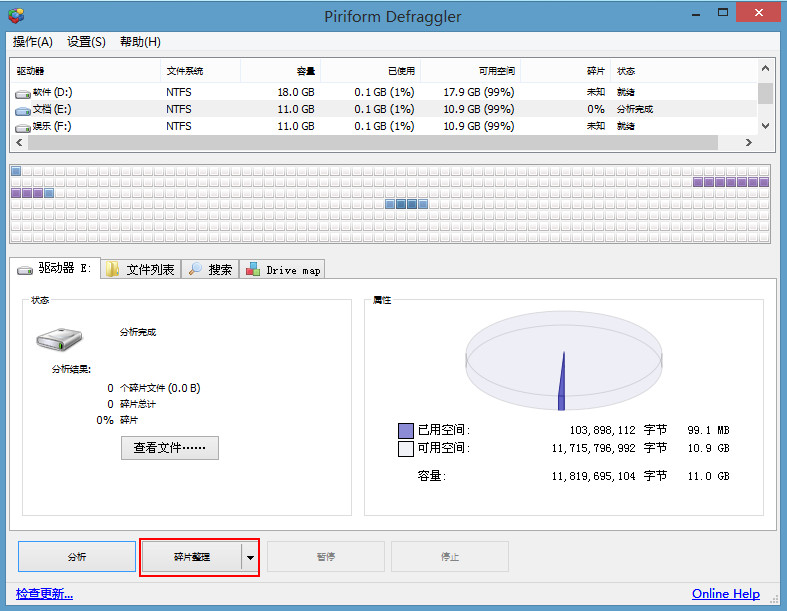
Task: Click the 103,898,112 used bytes value
Action: point(602,430)
